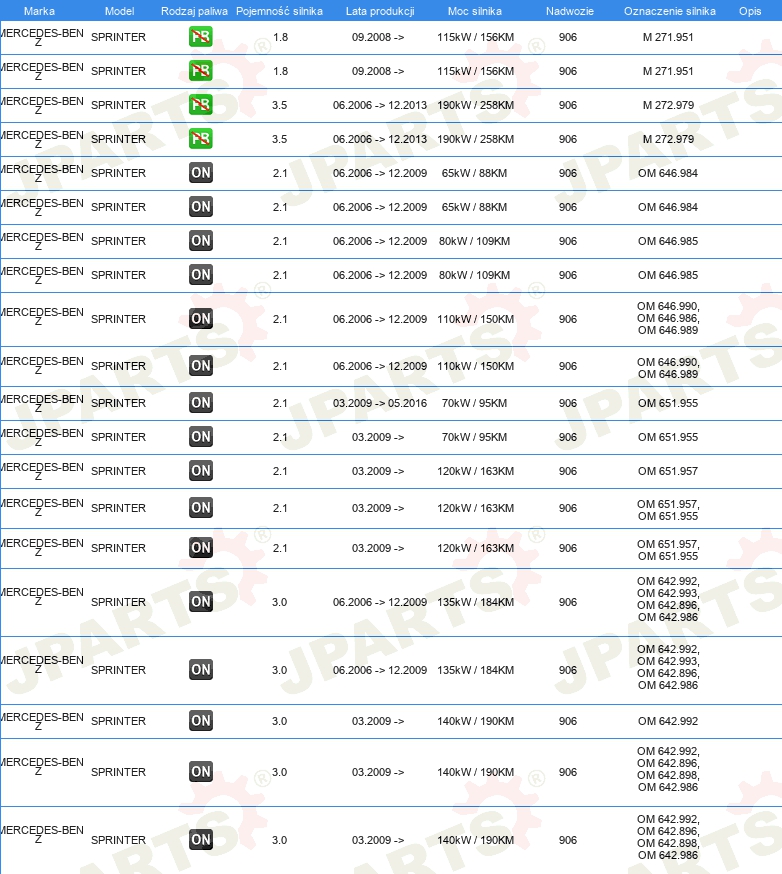Click 2.1 capacity in the 03.2009 -> 05.2016 row
Screen dimensions: 782x874
click(280, 403)
